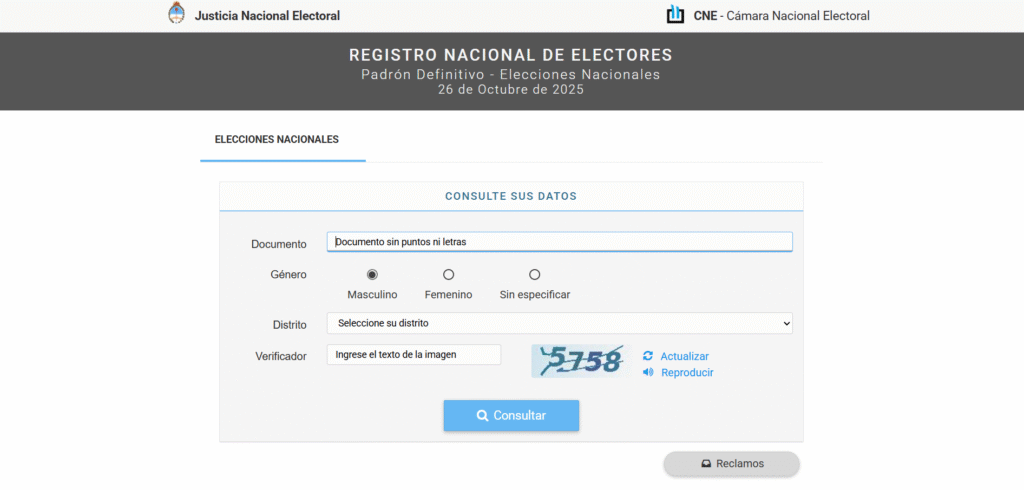The height and width of the screenshot is (490, 1024).
Task: Click the inbox icon on Reclamos button
Action: coord(705,464)
